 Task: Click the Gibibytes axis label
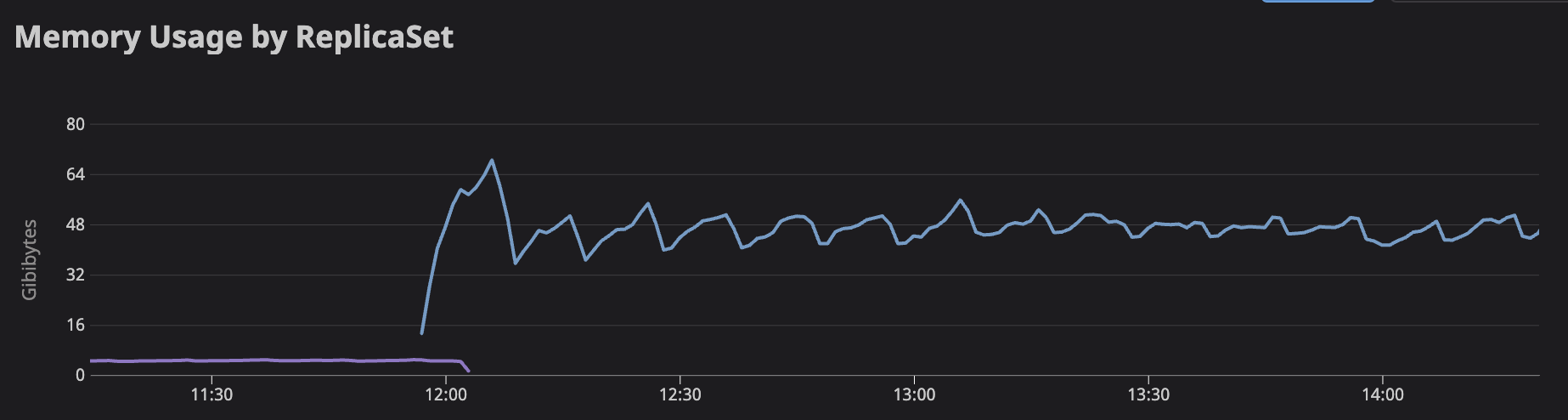[30, 259]
